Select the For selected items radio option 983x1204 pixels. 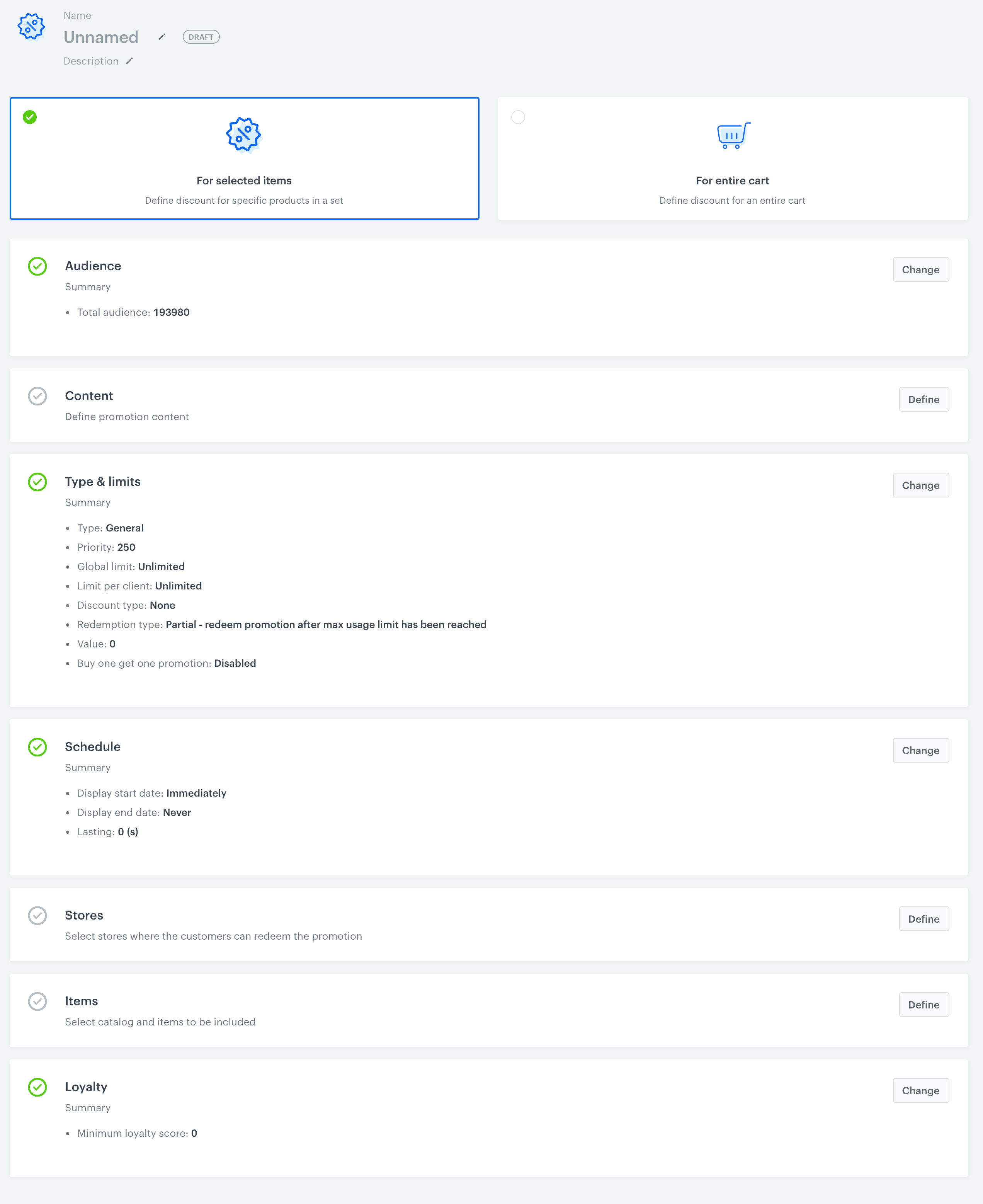click(x=30, y=117)
